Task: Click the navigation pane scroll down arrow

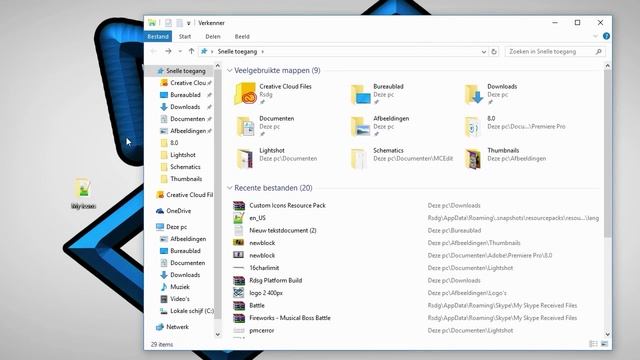Action: click(x=218, y=334)
